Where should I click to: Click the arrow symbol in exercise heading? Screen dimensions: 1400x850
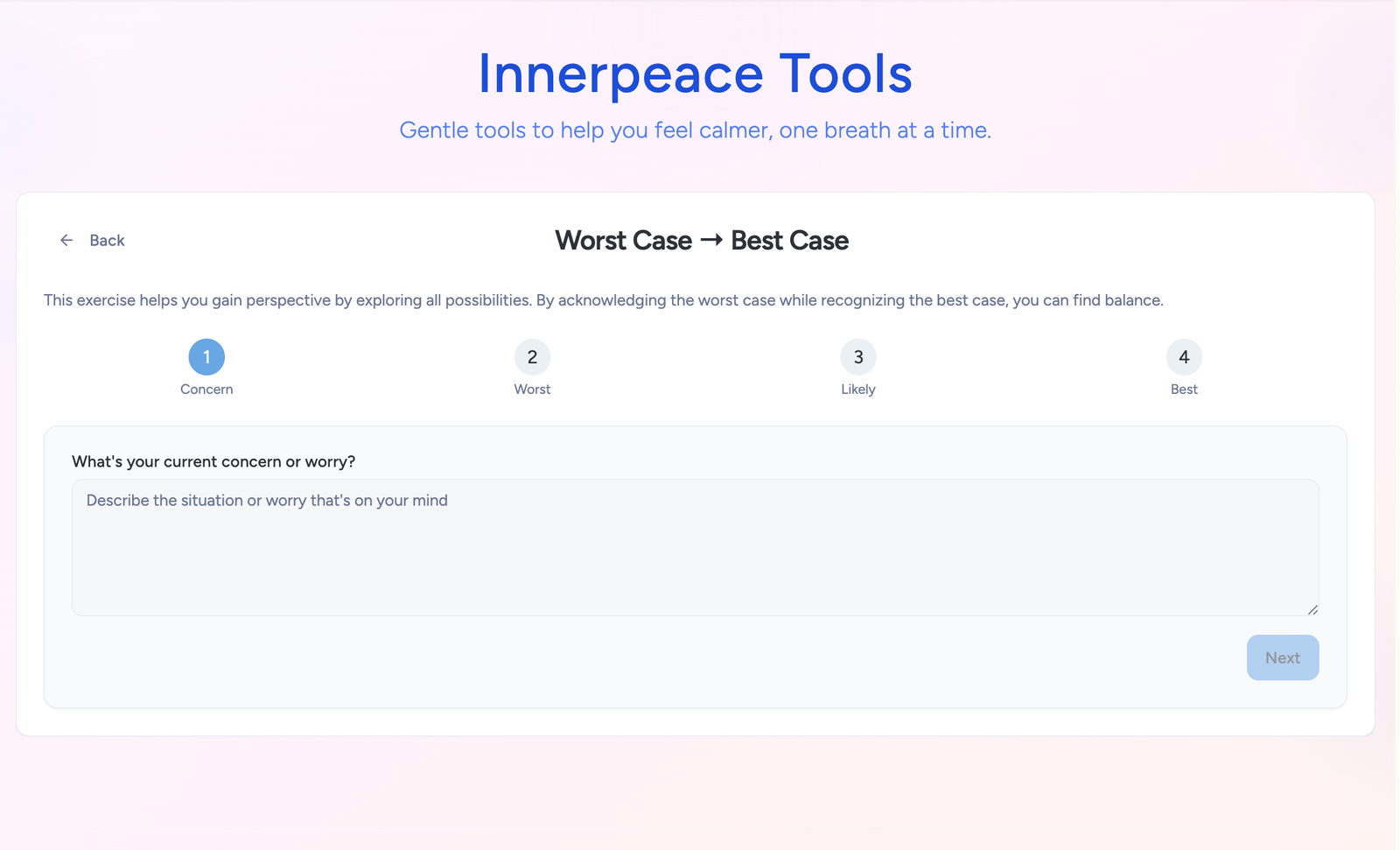click(x=711, y=240)
